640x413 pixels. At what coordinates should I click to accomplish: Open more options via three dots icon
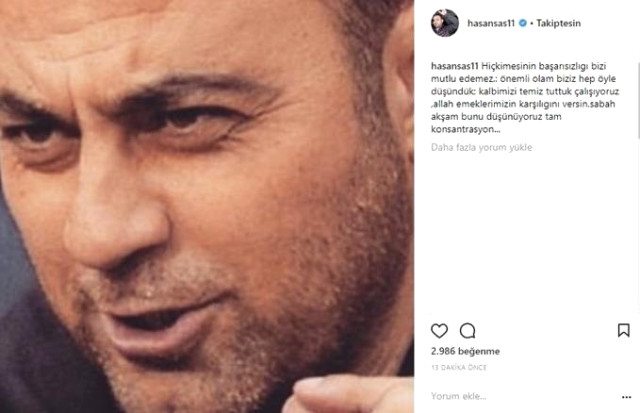(x=627, y=397)
